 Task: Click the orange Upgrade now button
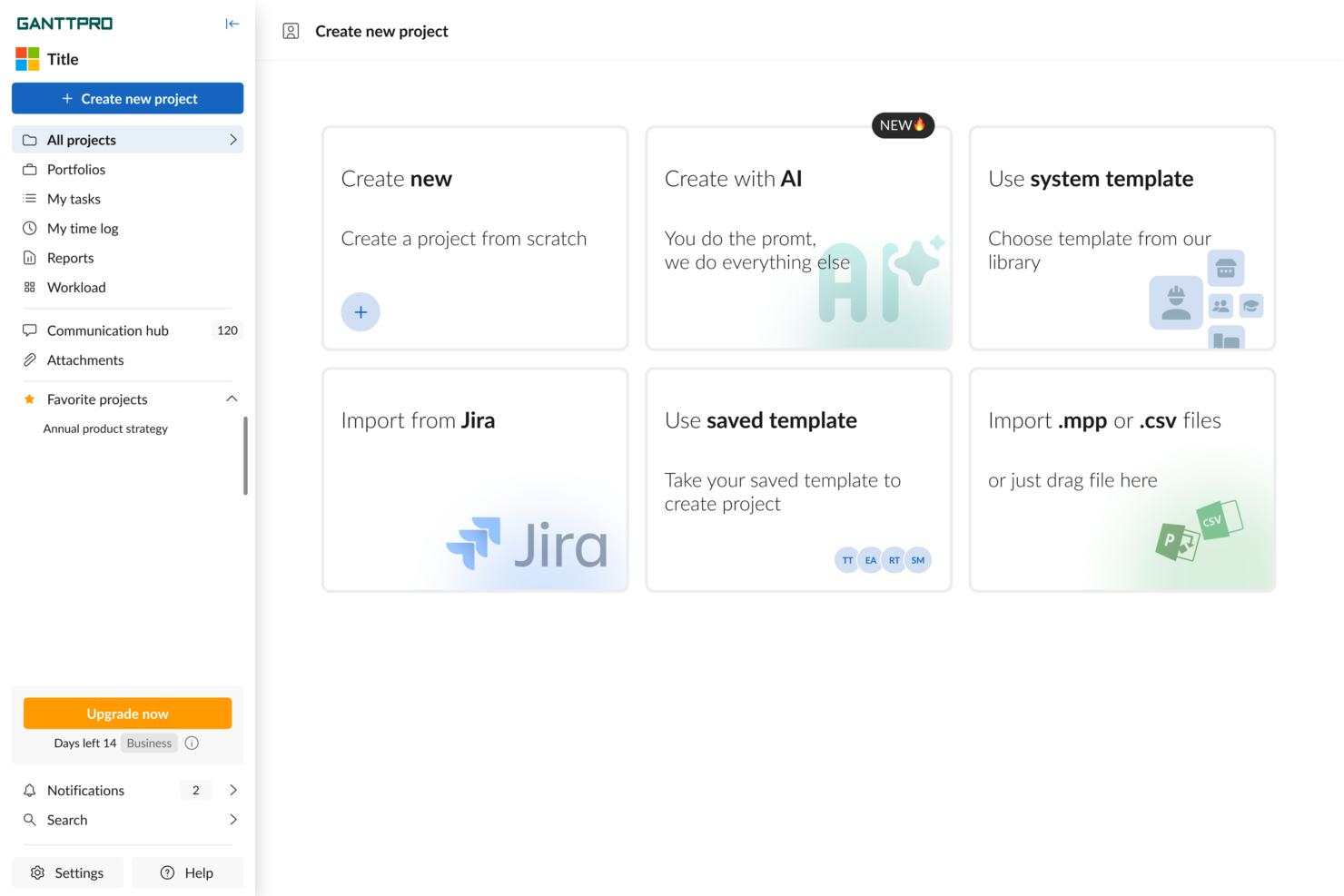point(127,714)
